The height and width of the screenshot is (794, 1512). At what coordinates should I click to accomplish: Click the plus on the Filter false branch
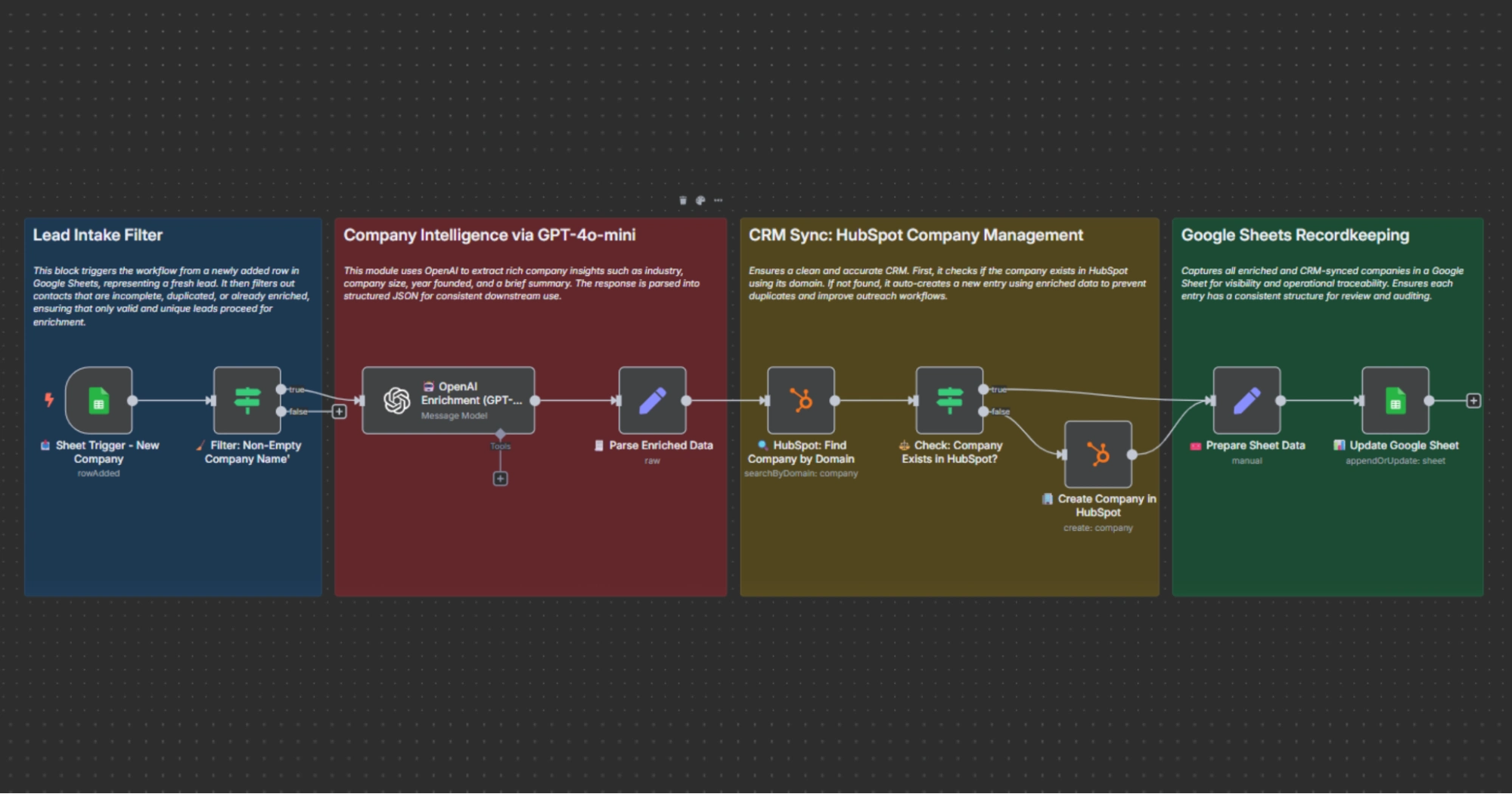(339, 411)
